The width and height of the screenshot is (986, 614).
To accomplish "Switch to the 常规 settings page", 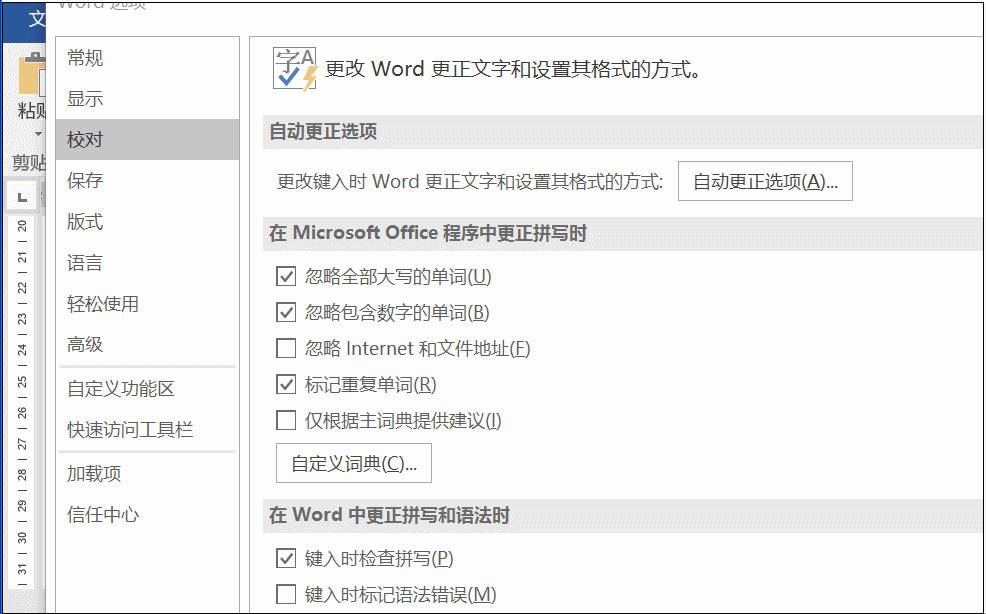I will (x=85, y=58).
